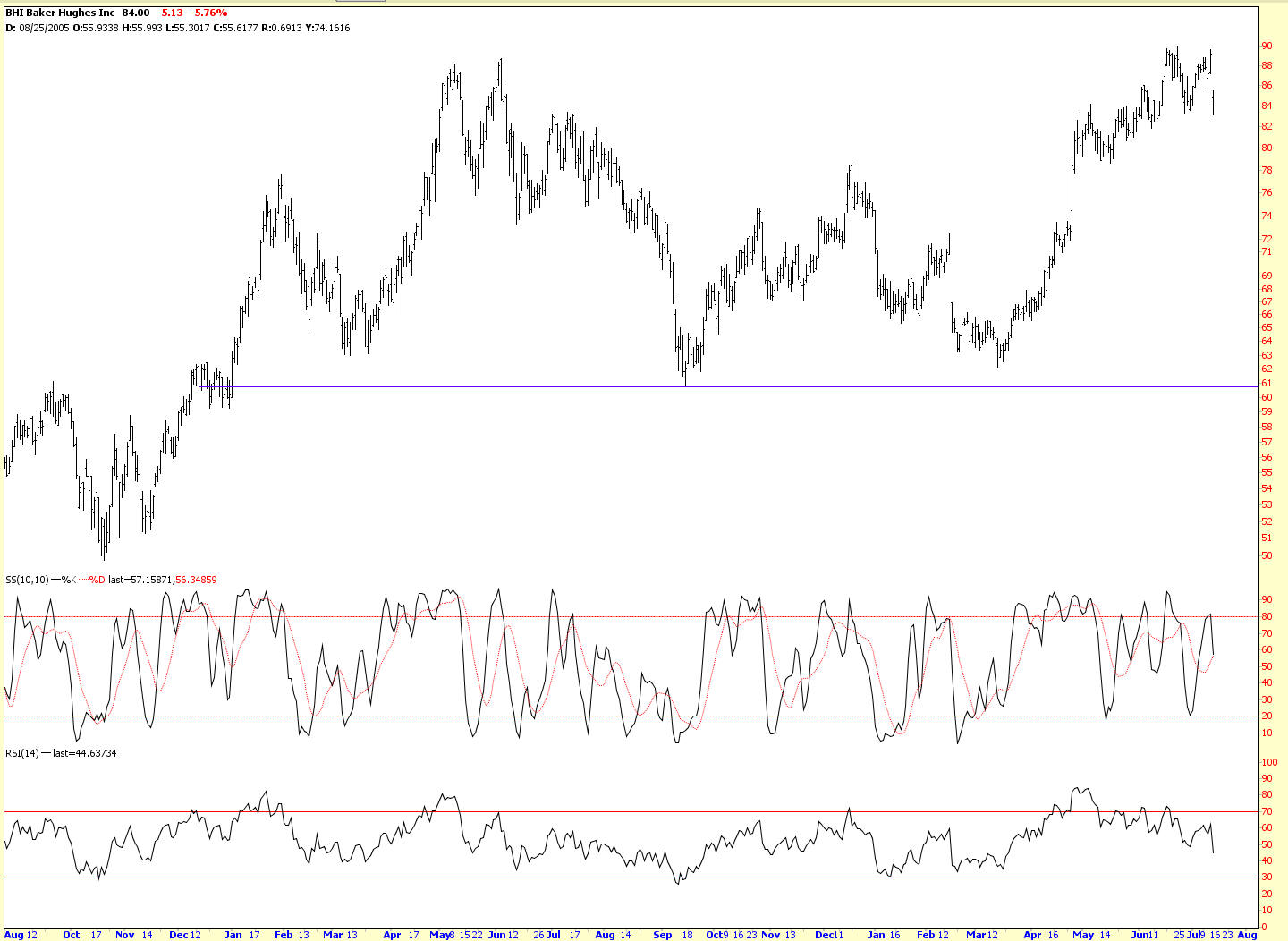Image resolution: width=1288 pixels, height=941 pixels.
Task: Click the 78 price axis label
Action: point(1267,171)
